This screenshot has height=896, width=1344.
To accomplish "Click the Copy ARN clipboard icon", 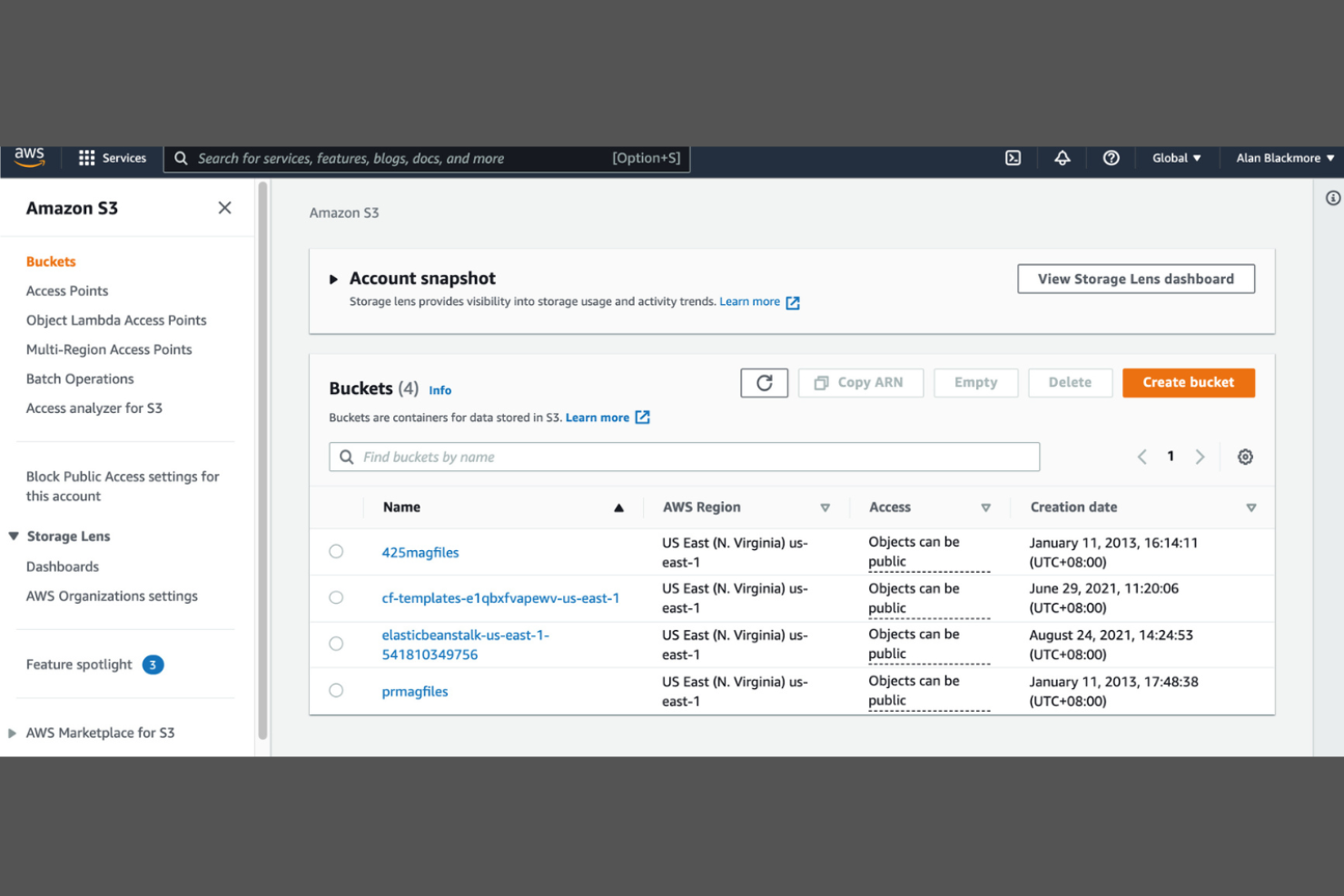I will click(822, 382).
